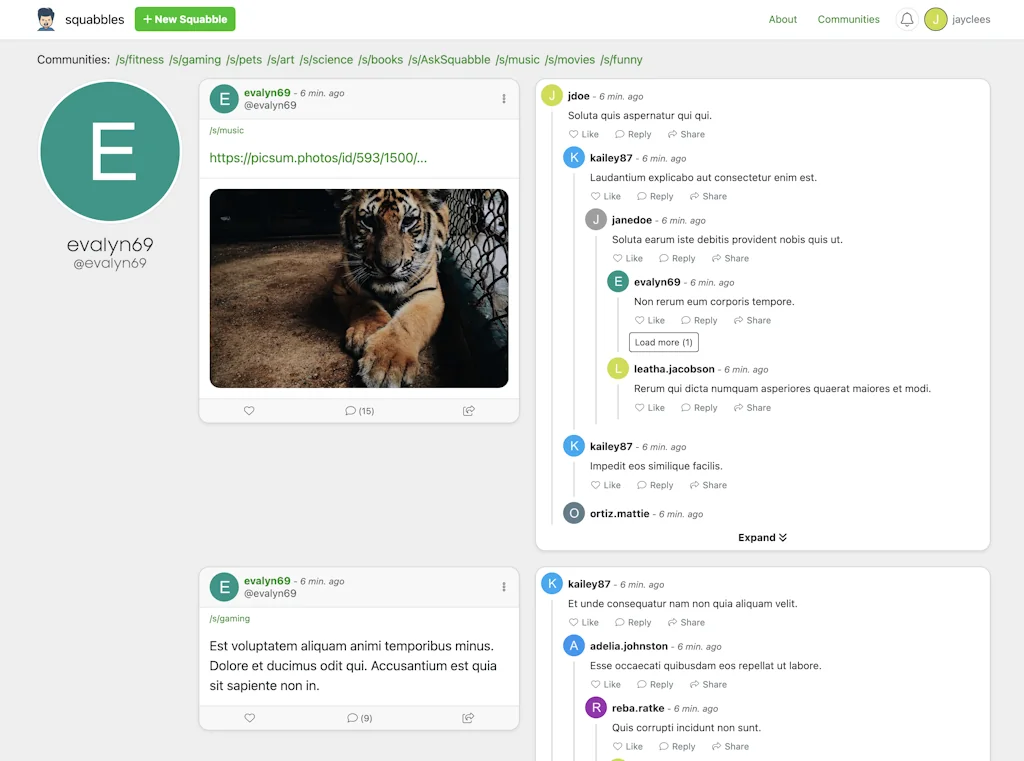Screen dimensions: 1024x761
Task: Like jdoe's comment
Action: point(584,134)
